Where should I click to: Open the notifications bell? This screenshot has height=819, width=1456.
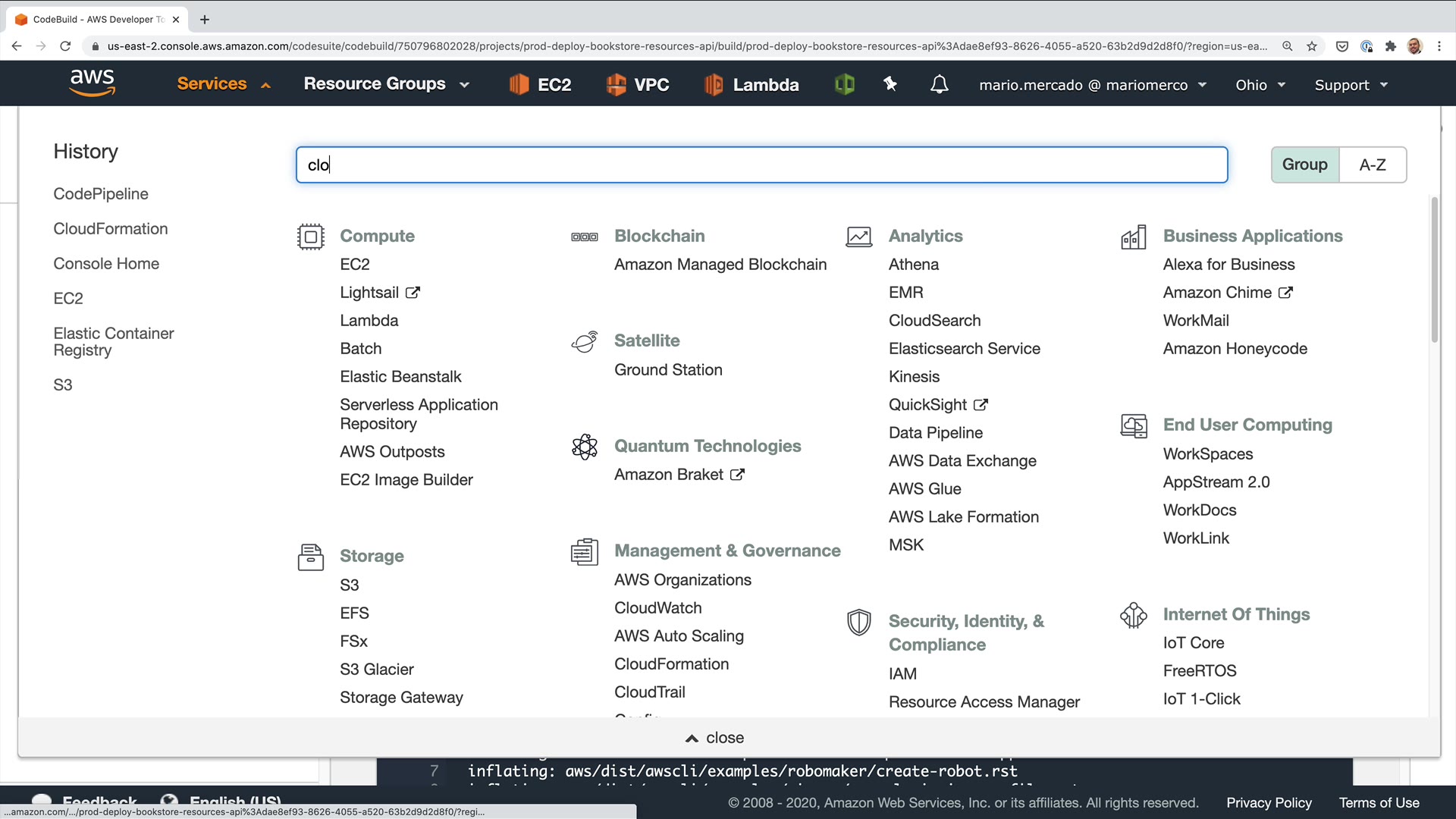pos(939,84)
